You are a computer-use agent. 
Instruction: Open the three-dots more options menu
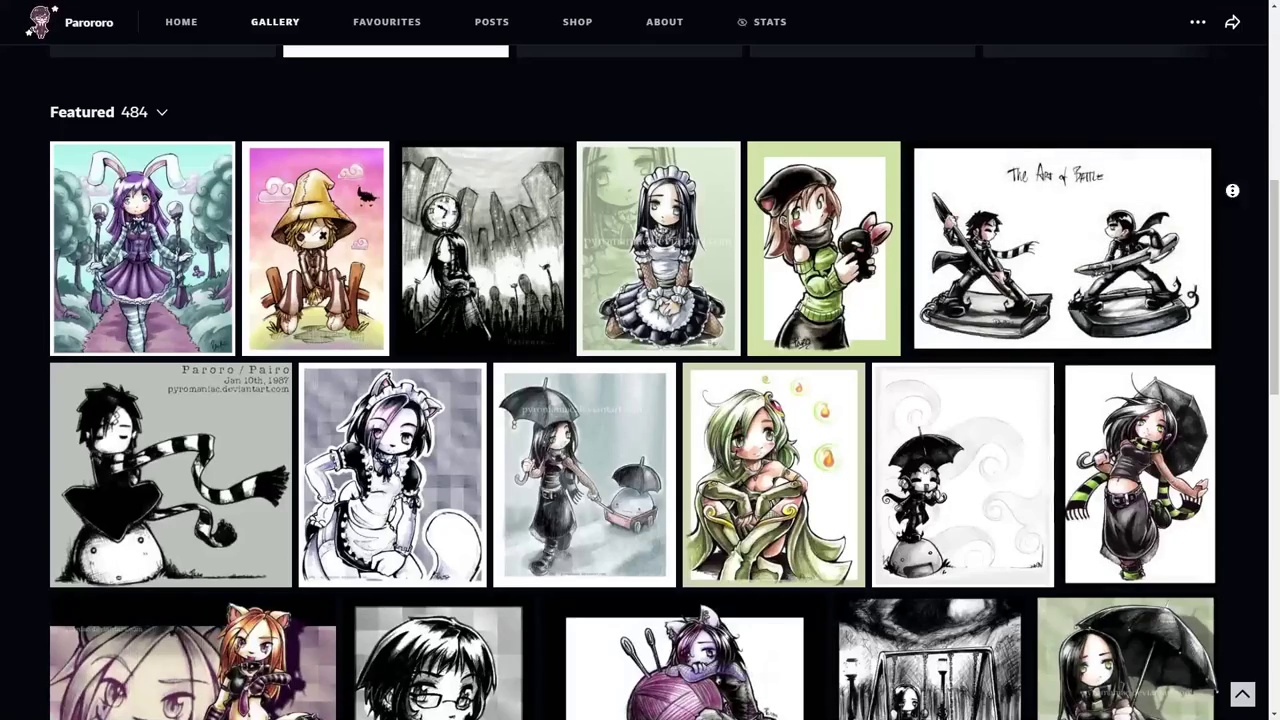click(x=1197, y=22)
